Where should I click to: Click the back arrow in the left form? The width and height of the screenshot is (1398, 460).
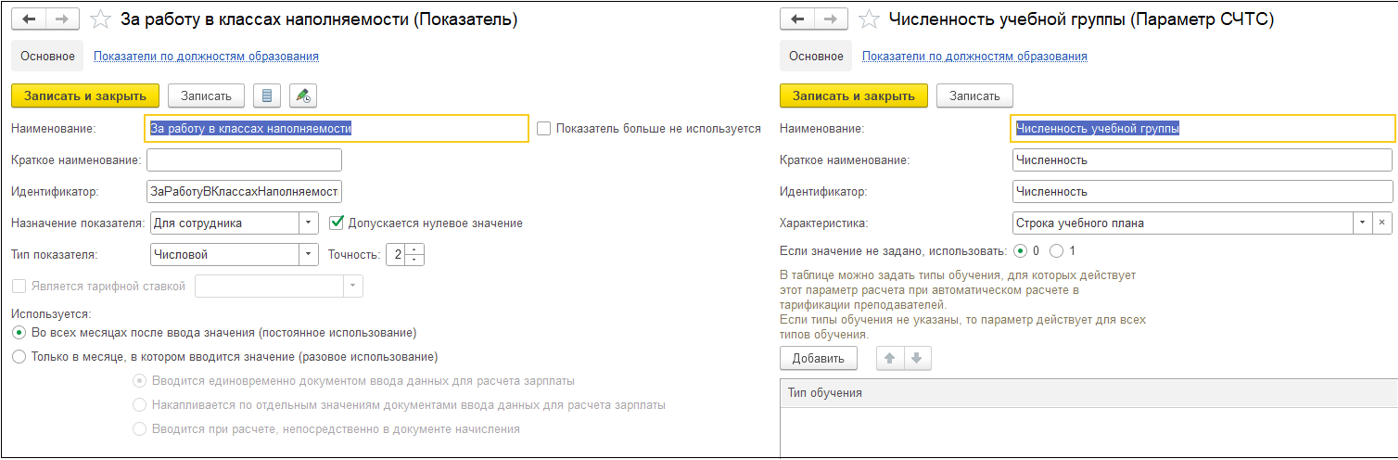[x=29, y=19]
